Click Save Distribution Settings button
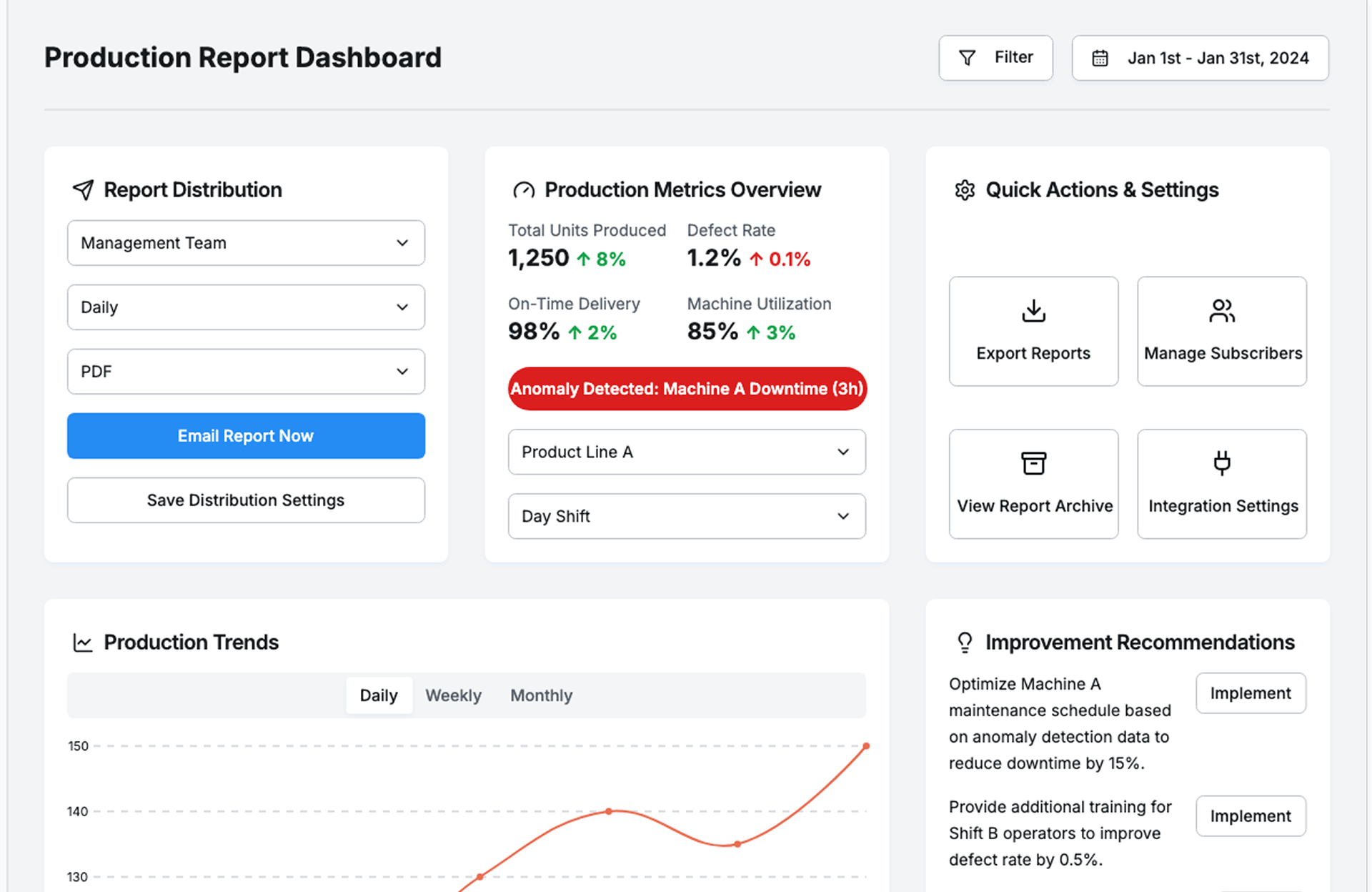Viewport: 1372px width, 892px height. click(x=246, y=500)
